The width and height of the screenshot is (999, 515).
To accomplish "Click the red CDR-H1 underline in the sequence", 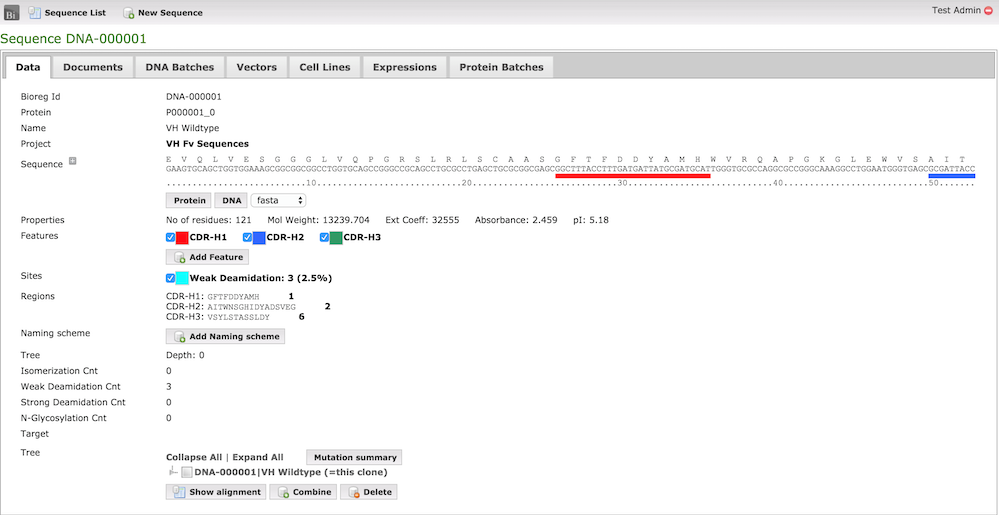I will [633, 176].
